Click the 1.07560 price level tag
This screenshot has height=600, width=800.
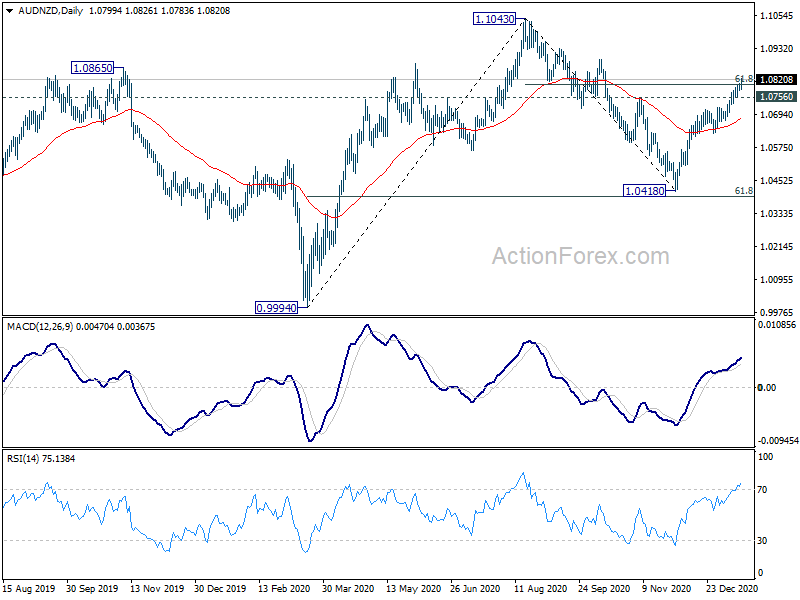[x=777, y=97]
